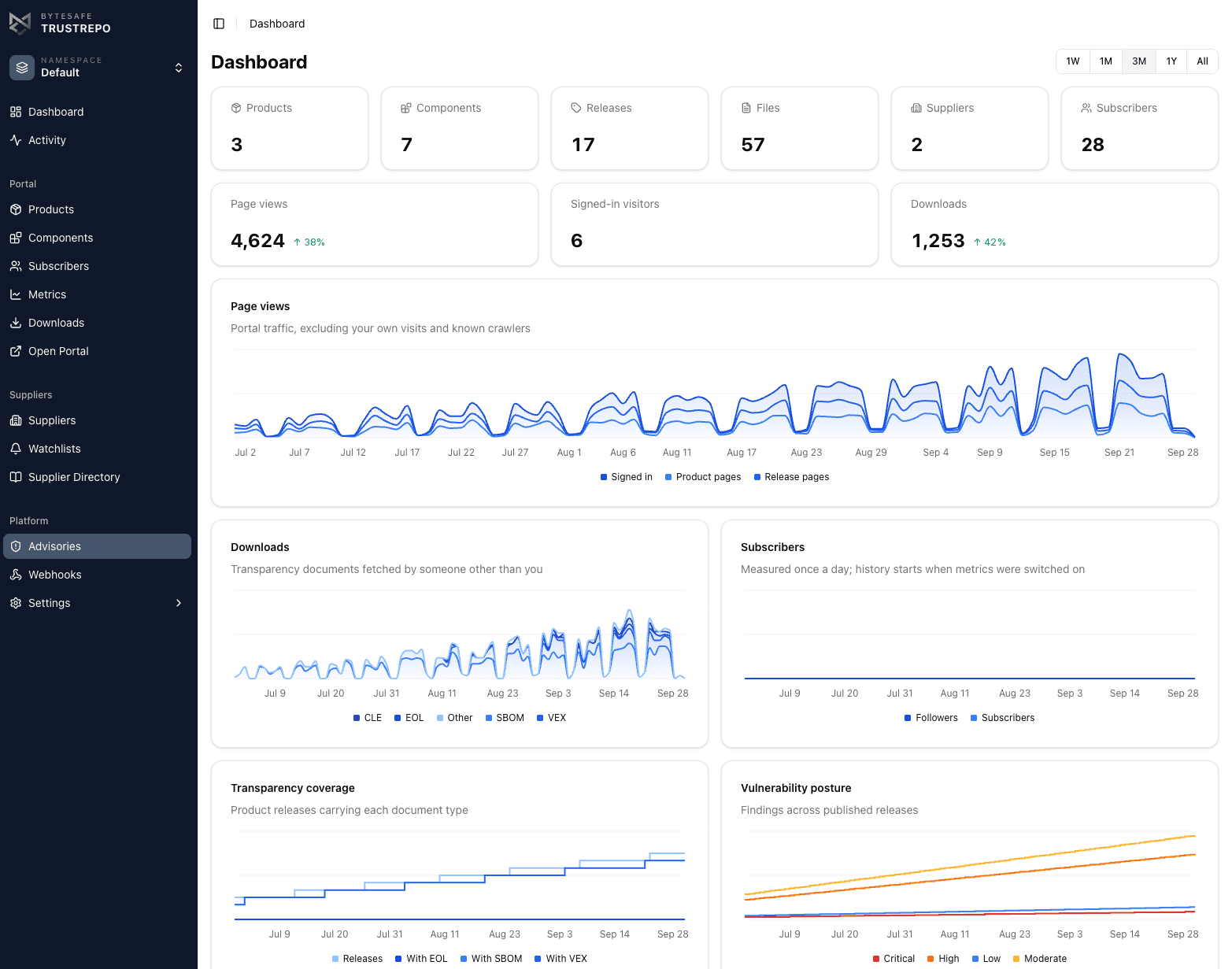Toggle the Followers legend series
This screenshot has height=969, width=1232.
[x=931, y=718]
